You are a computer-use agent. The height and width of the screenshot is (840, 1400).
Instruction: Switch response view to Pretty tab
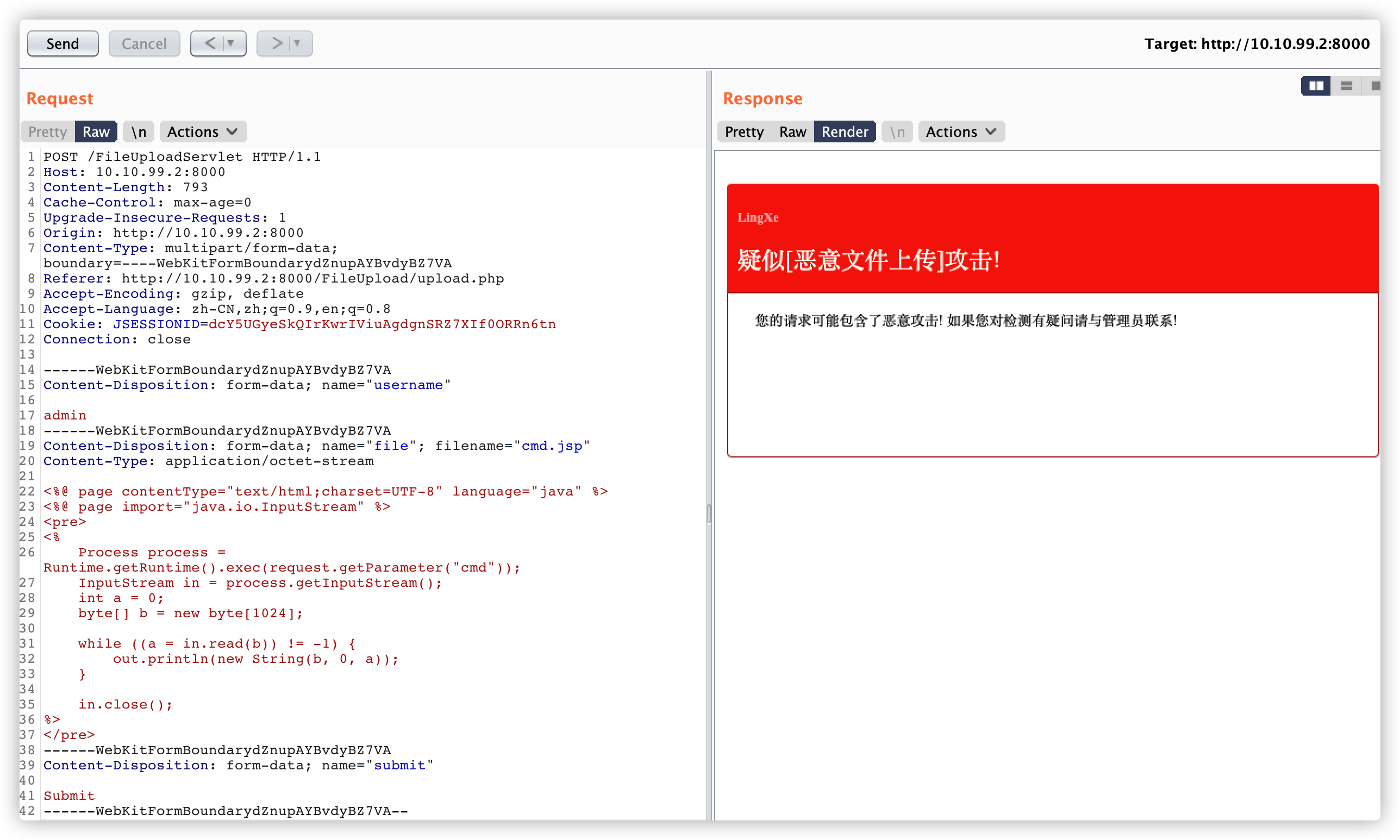pos(744,132)
